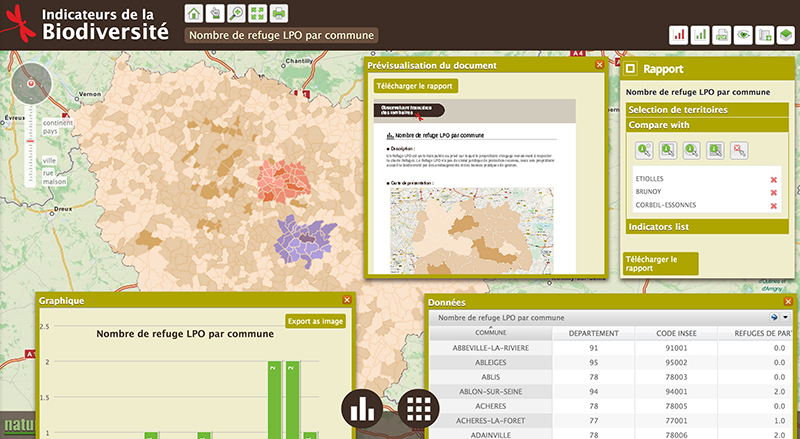Click the purple highlighted commune group on map
This screenshot has height=439, width=800.
(305, 240)
